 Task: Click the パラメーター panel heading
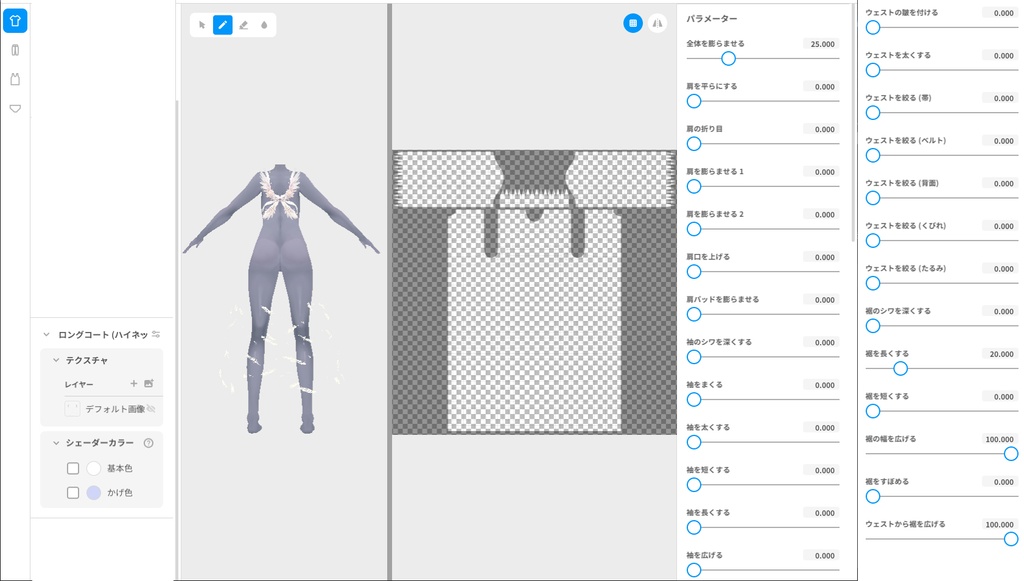pyautogui.click(x=712, y=19)
